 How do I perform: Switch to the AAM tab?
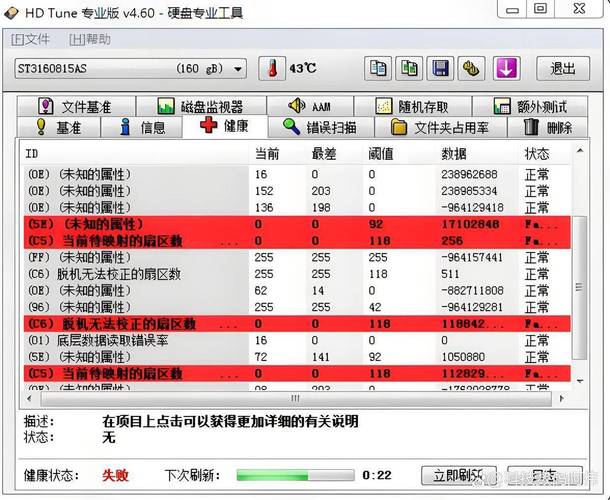pyautogui.click(x=310, y=106)
